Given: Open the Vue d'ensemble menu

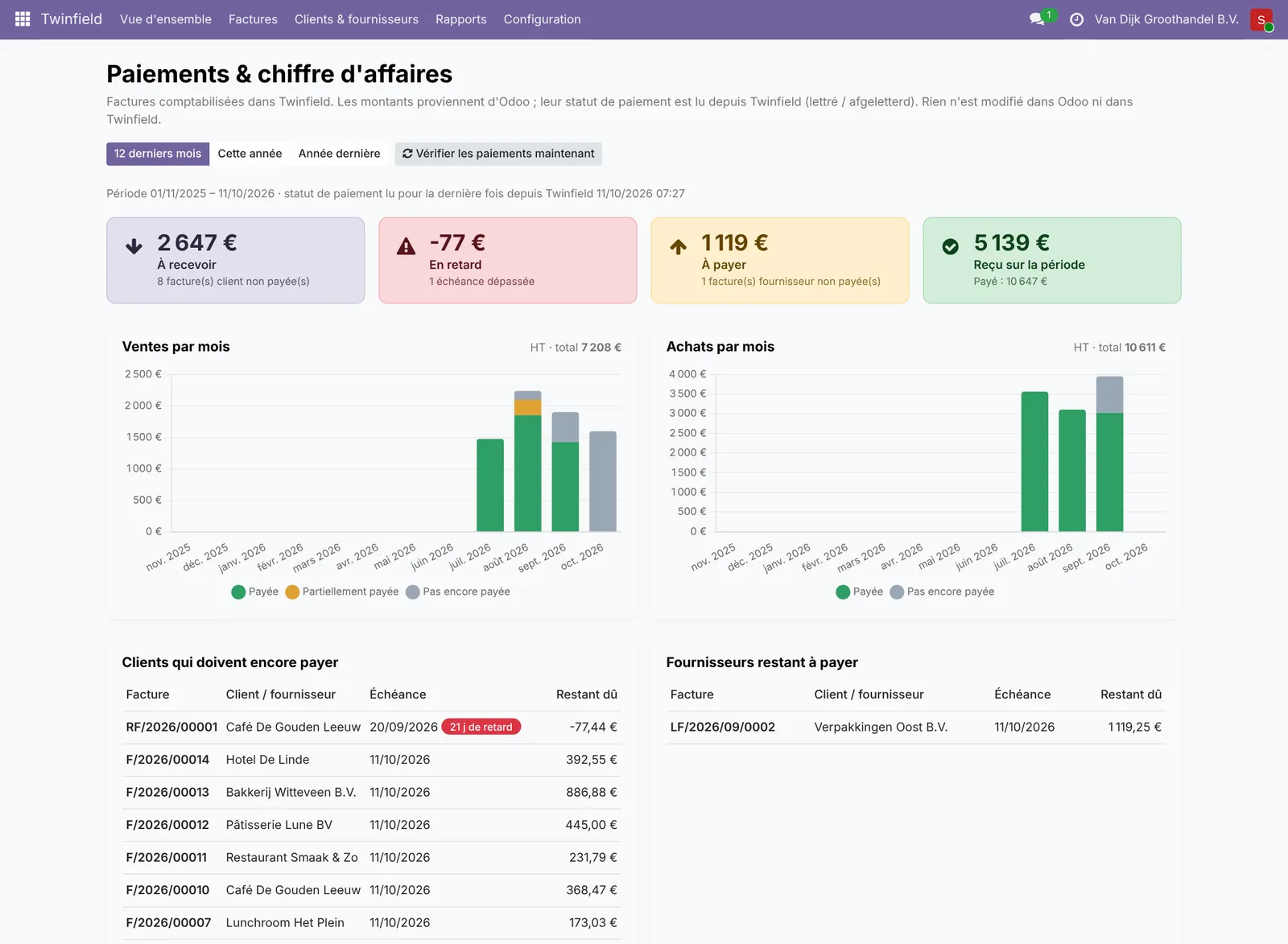Looking at the screenshot, I should [166, 19].
